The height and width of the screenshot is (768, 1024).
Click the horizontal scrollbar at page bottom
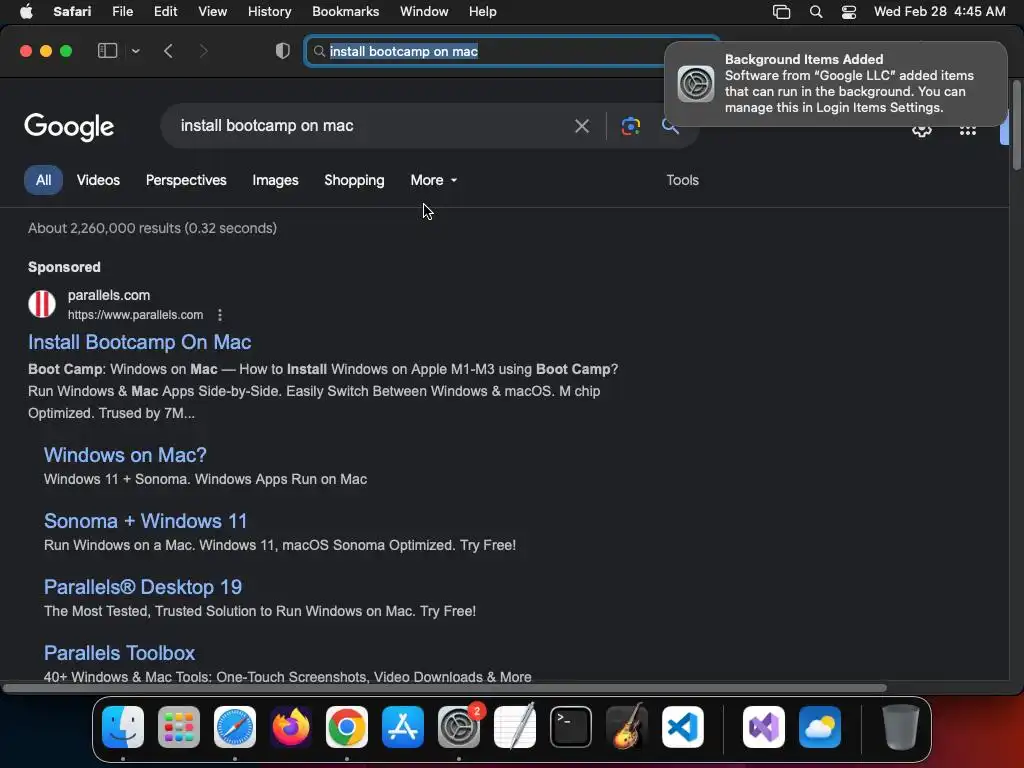(444, 688)
